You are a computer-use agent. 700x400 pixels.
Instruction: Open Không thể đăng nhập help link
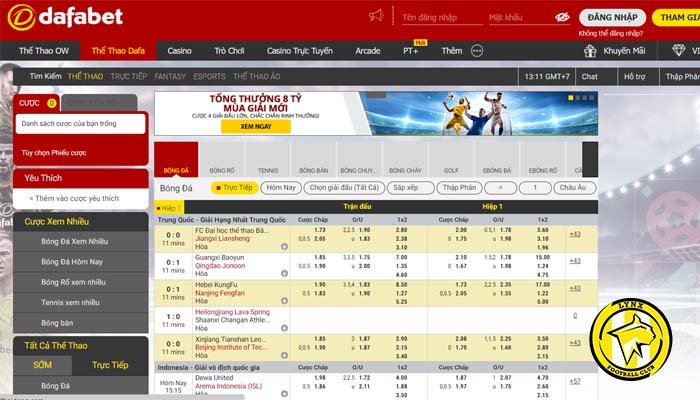611,33
